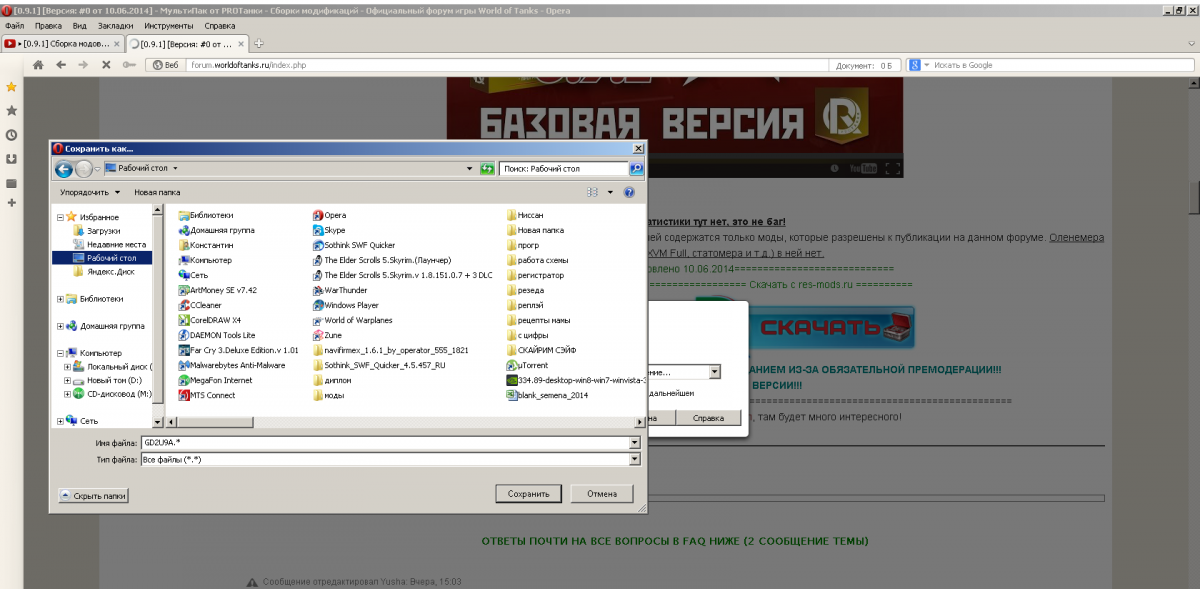Select the CCleaner shortcut

click(200, 305)
